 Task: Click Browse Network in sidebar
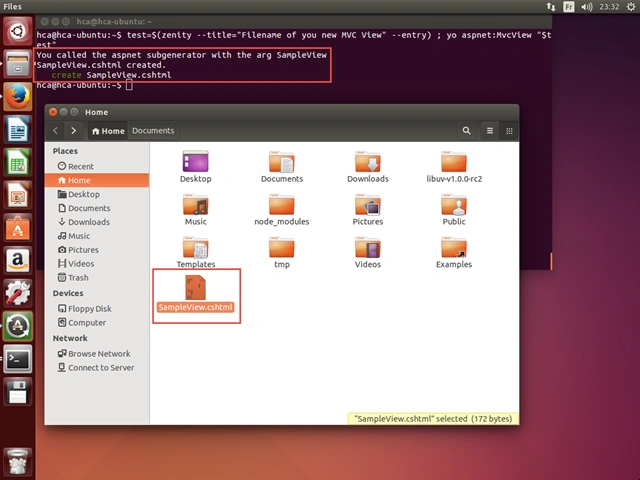[97, 353]
